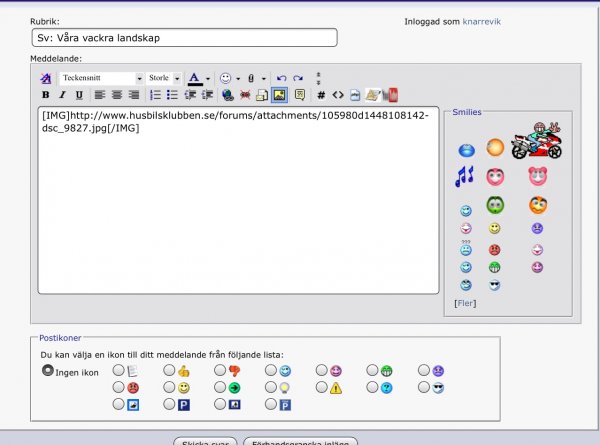This screenshot has width=600, height=445.
Task: Open the text color picker
Action: click(208, 78)
